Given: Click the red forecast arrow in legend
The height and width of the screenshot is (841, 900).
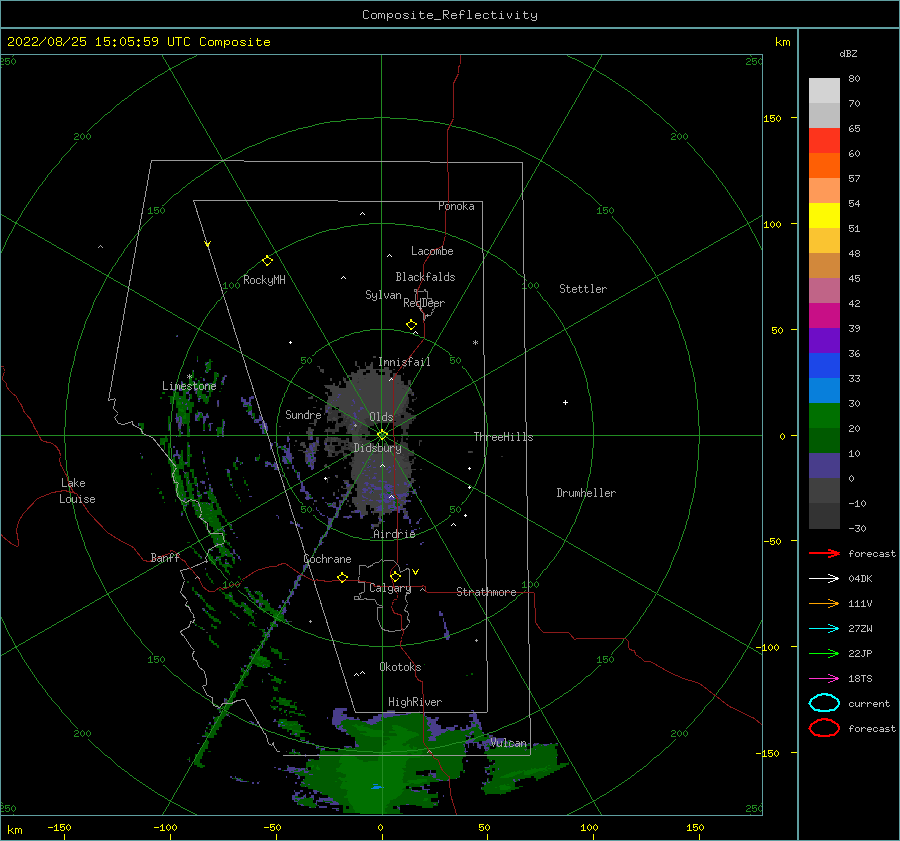Looking at the screenshot, I should [824, 553].
